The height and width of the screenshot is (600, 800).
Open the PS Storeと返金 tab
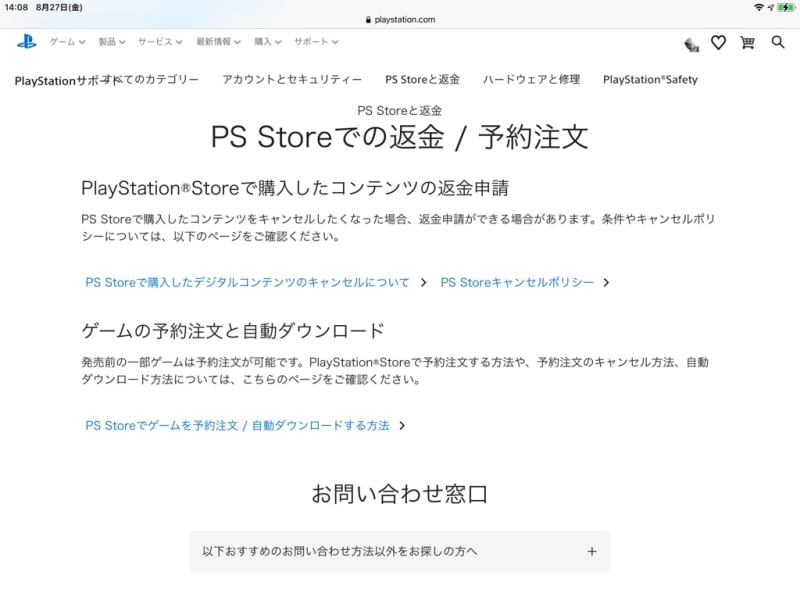(422, 79)
